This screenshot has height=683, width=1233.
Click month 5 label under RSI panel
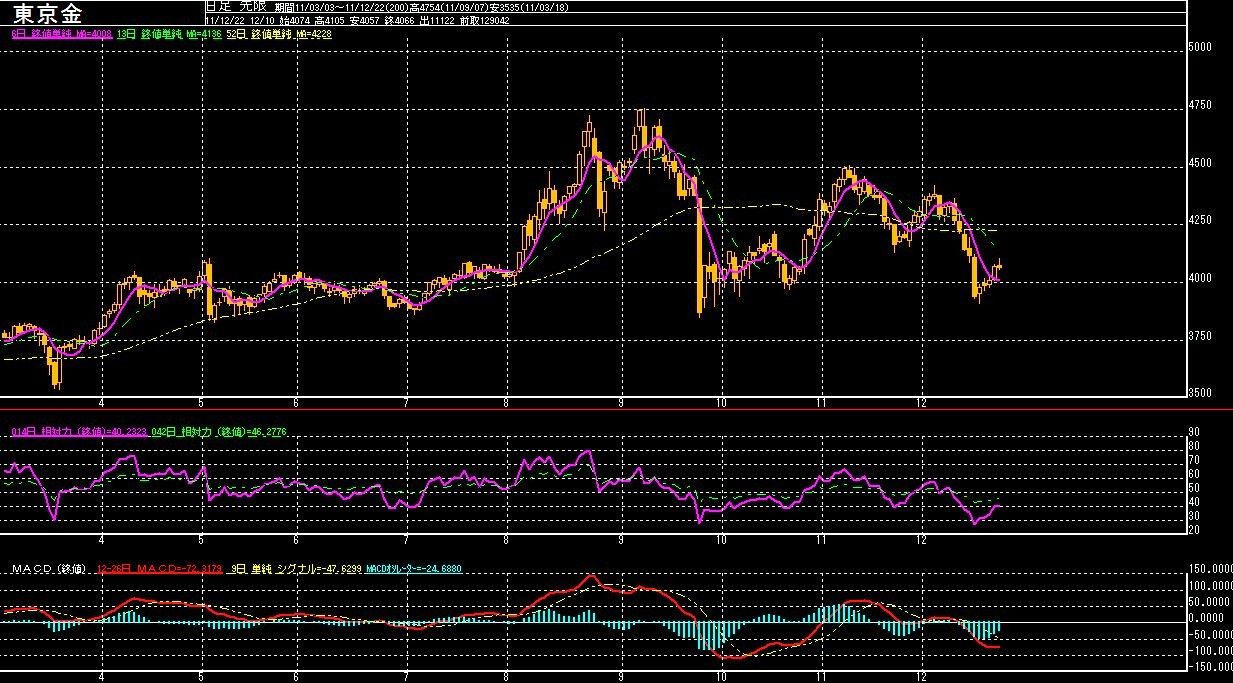click(x=202, y=540)
